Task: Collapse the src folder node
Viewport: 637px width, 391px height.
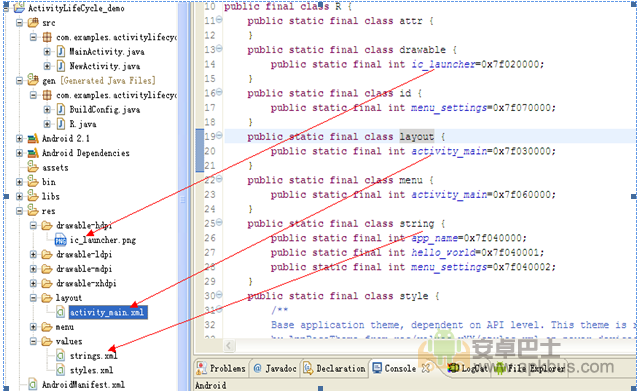Action: pos(19,23)
